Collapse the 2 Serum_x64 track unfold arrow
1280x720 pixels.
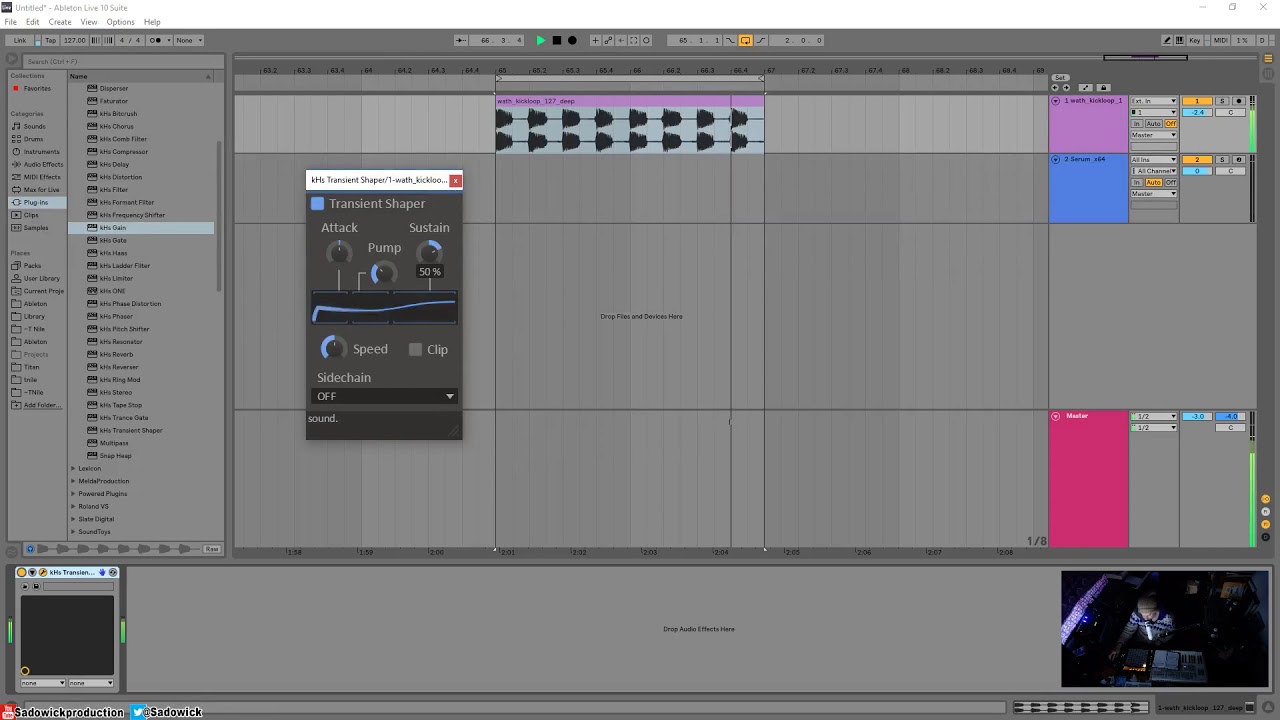pyautogui.click(x=1055, y=160)
